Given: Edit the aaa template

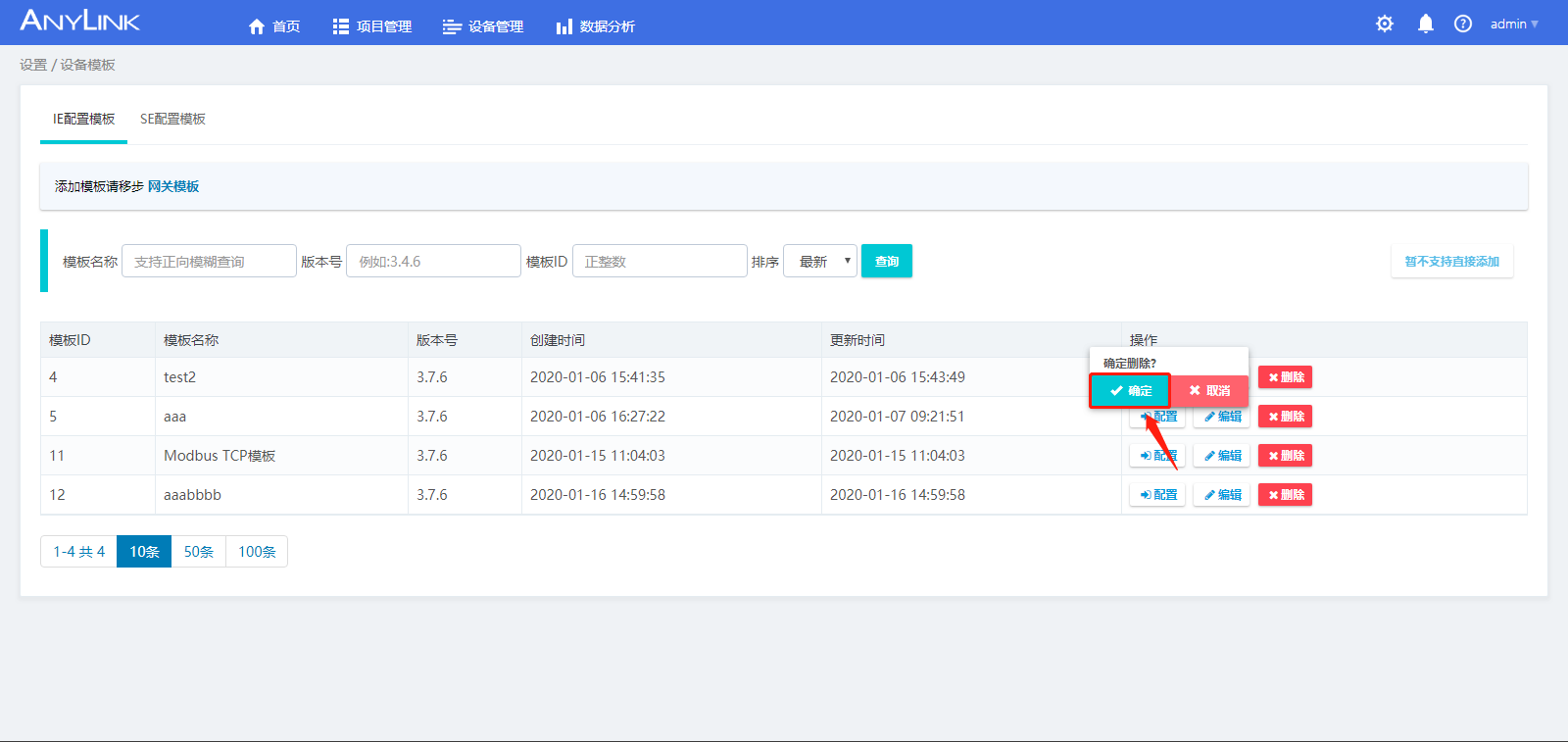Looking at the screenshot, I should tap(1222, 417).
